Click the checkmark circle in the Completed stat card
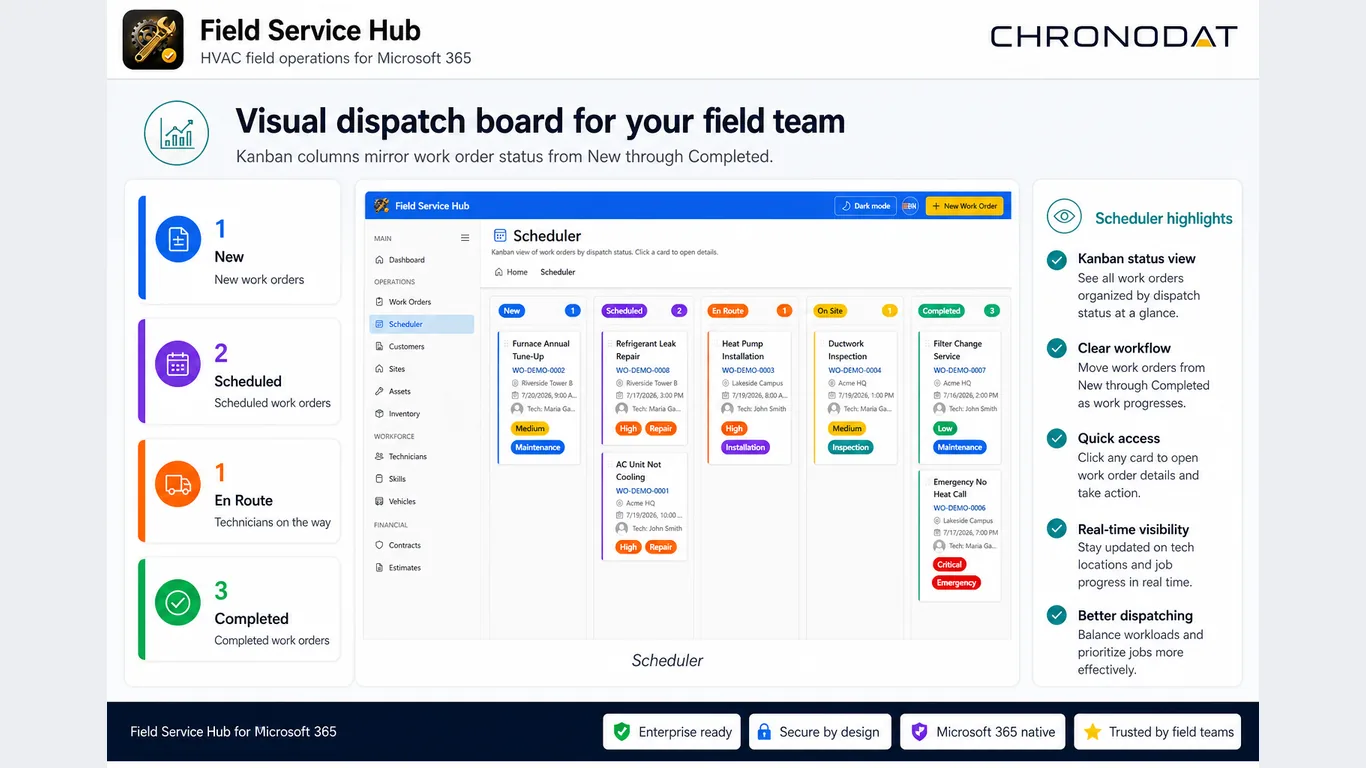 [x=178, y=603]
